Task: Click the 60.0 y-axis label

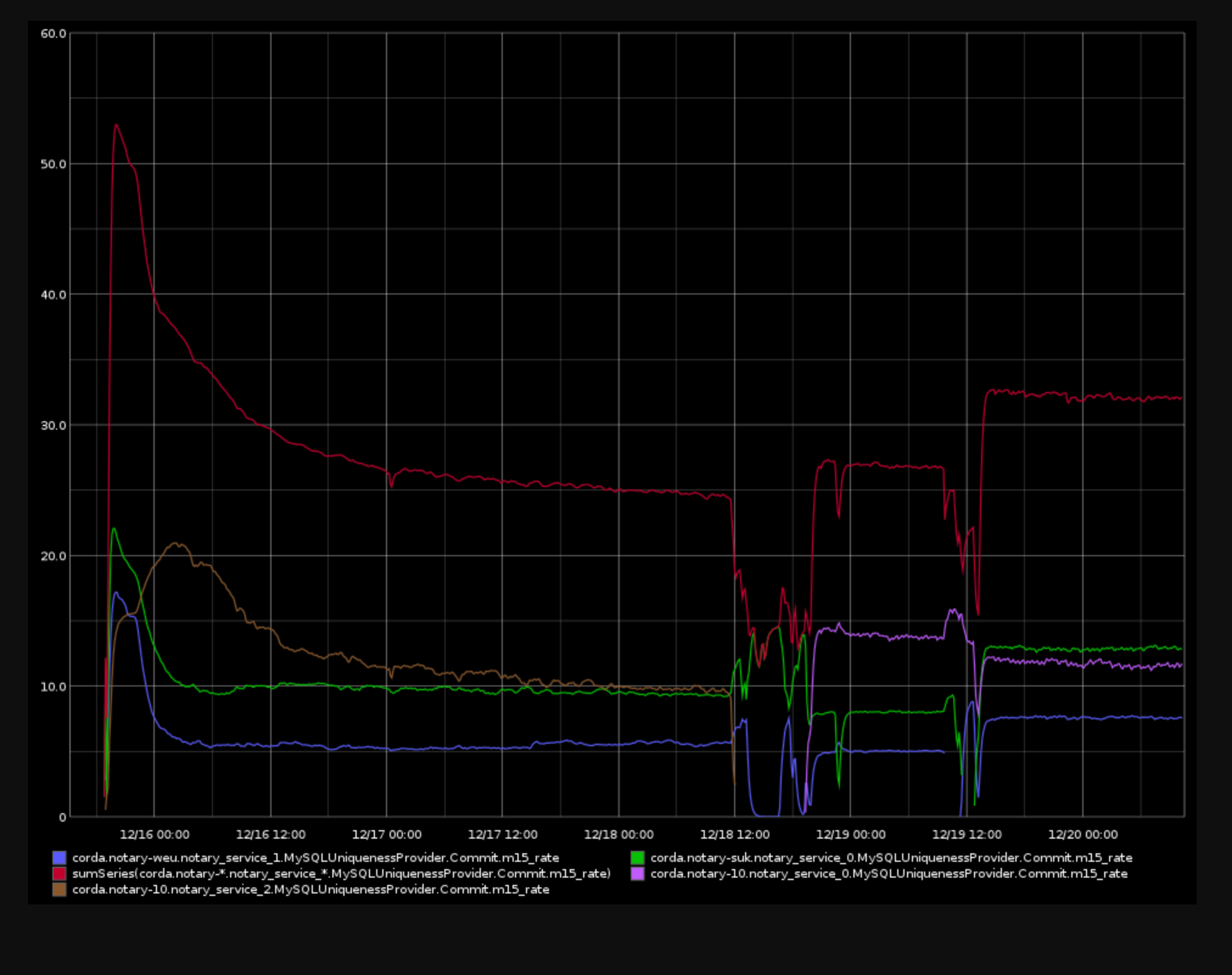Action: click(53, 33)
